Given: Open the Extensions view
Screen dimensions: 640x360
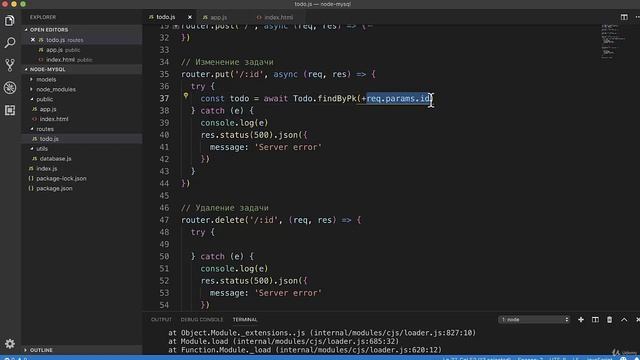Looking at the screenshot, I should 9,110.
